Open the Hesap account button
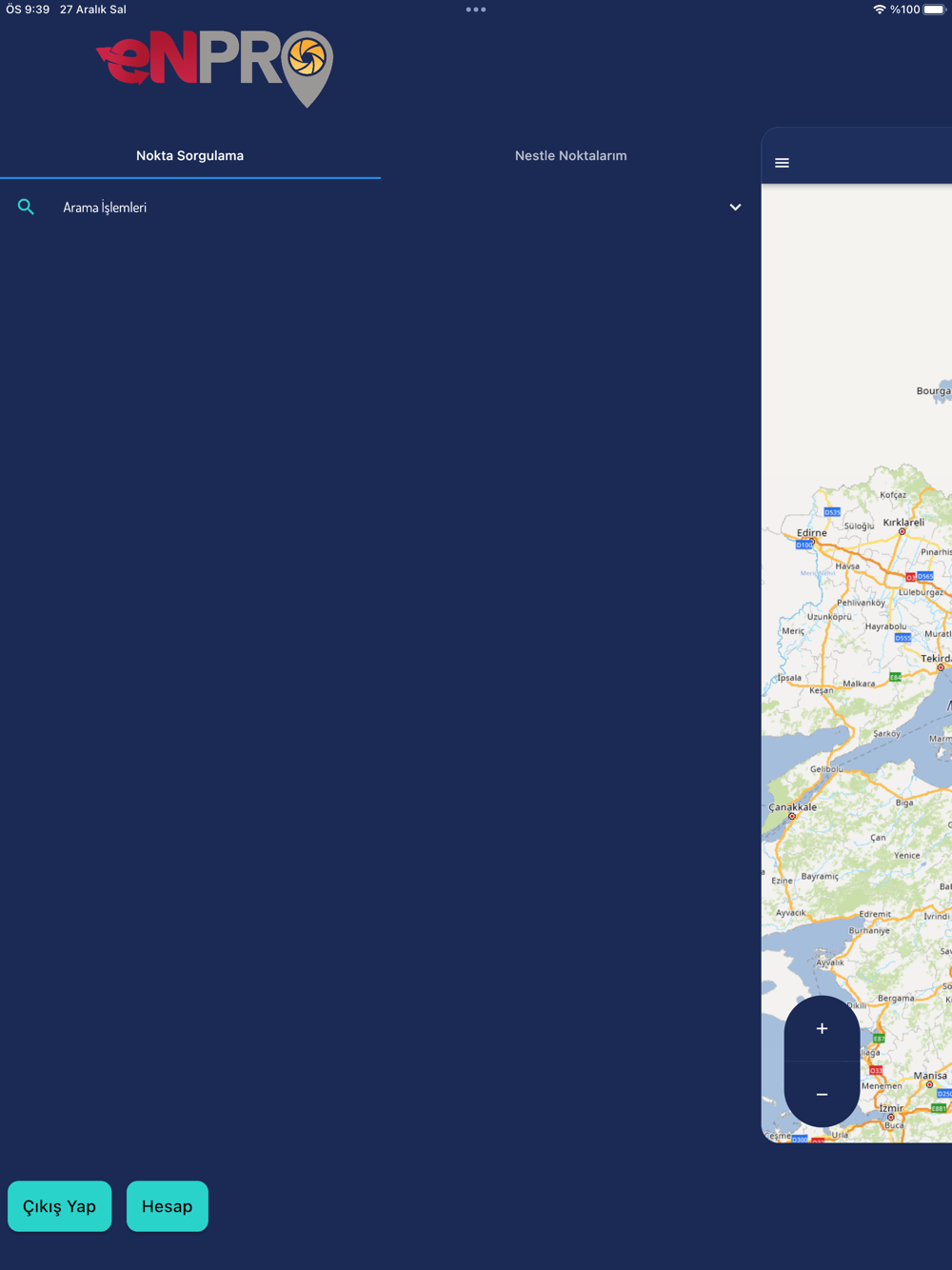Viewport: 952px width, 1270px height. (167, 1206)
